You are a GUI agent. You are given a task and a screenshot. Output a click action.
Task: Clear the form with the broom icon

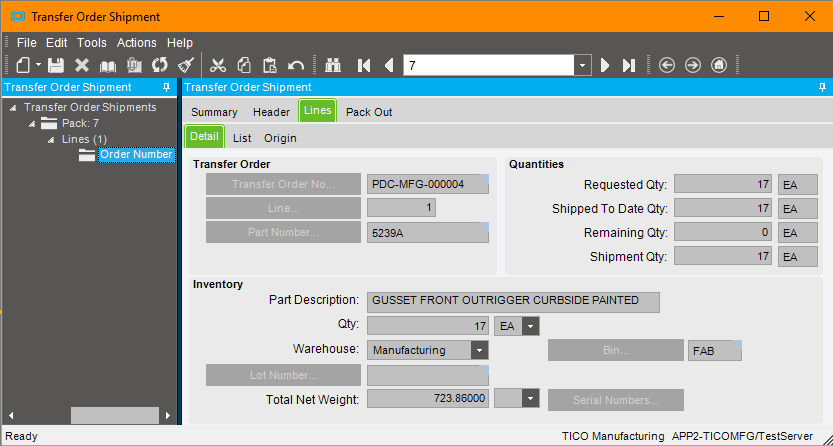point(186,65)
